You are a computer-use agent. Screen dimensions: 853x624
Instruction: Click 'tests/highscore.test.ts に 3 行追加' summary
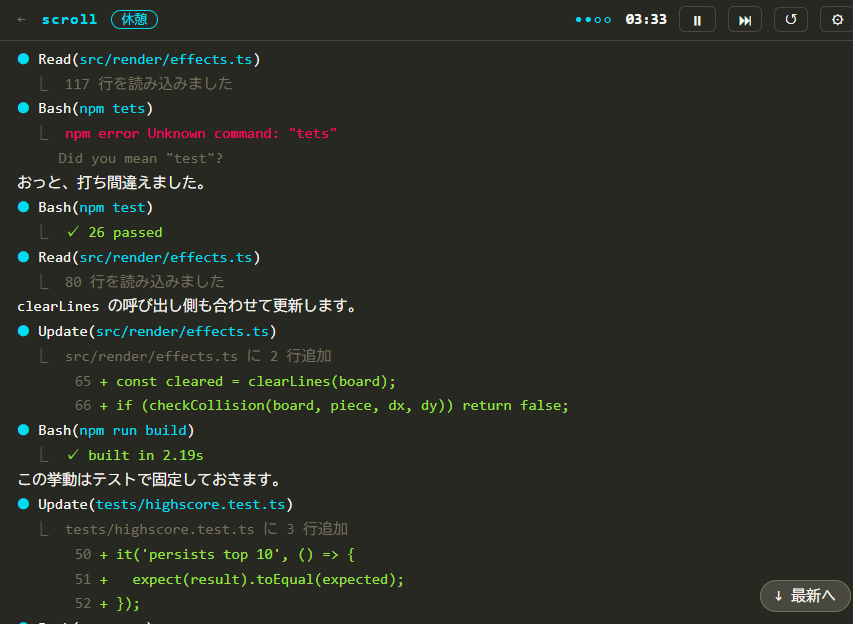206,529
